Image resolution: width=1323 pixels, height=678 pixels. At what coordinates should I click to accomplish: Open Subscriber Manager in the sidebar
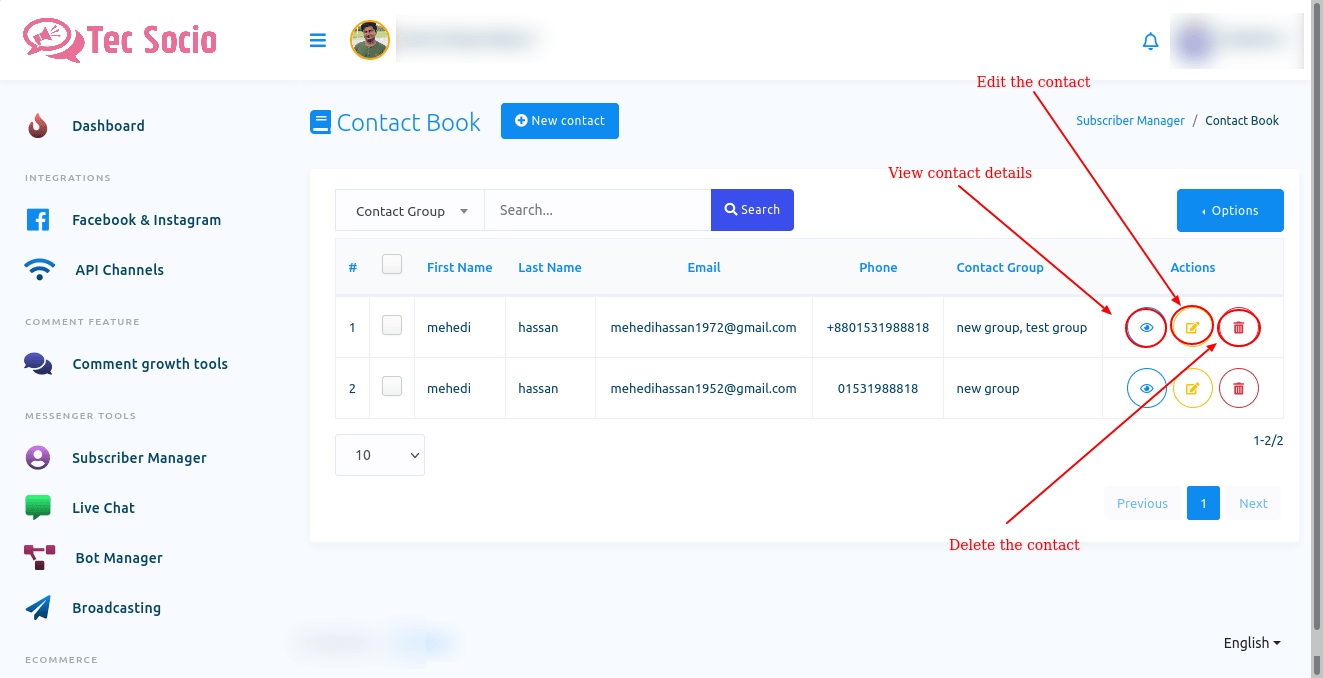pos(139,458)
